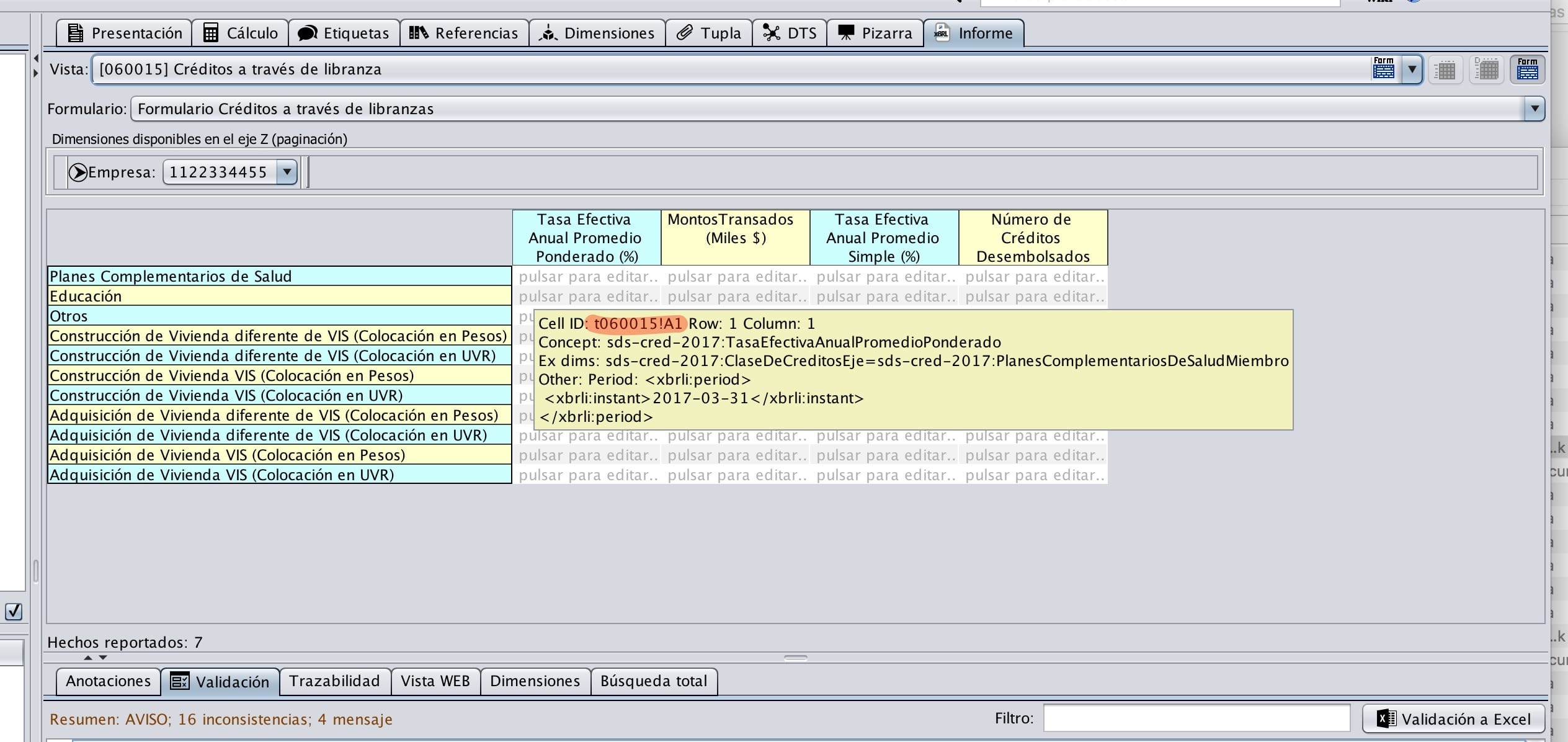The image size is (1568, 742).
Task: Open the DTS tab with network icon
Action: click(789, 33)
